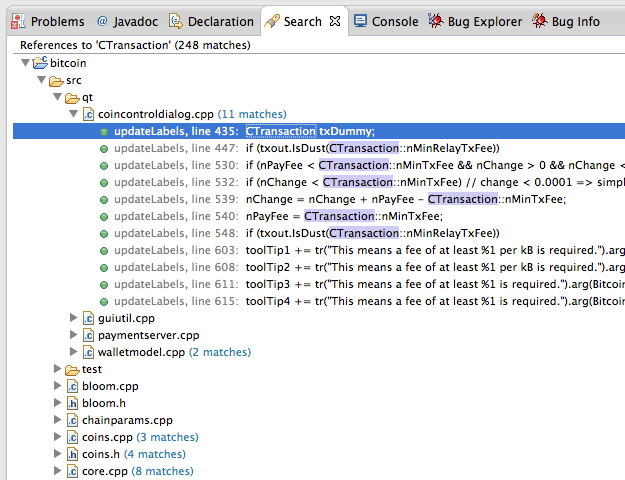Click the coins.h header file icon
The height and width of the screenshot is (480, 625).
pyautogui.click(x=72, y=454)
